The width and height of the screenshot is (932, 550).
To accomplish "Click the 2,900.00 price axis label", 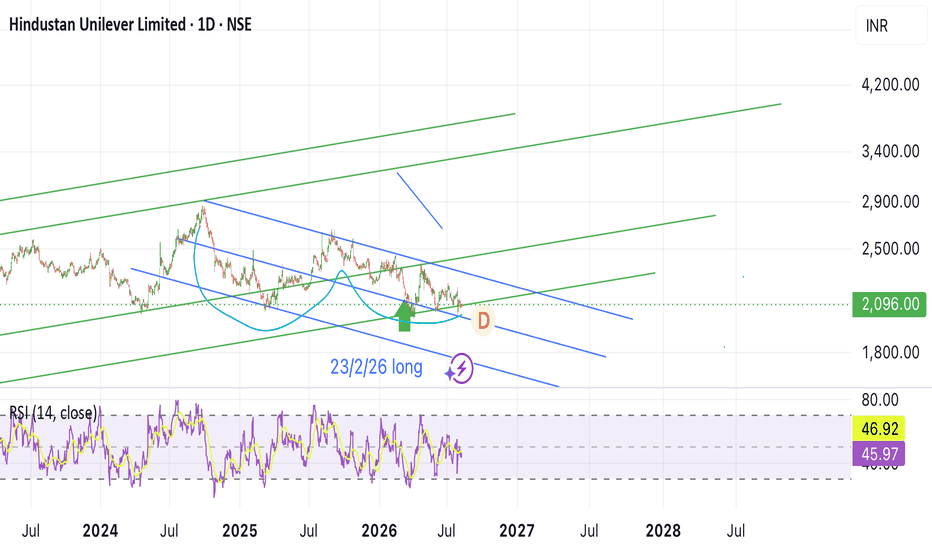I will pyautogui.click(x=890, y=202).
